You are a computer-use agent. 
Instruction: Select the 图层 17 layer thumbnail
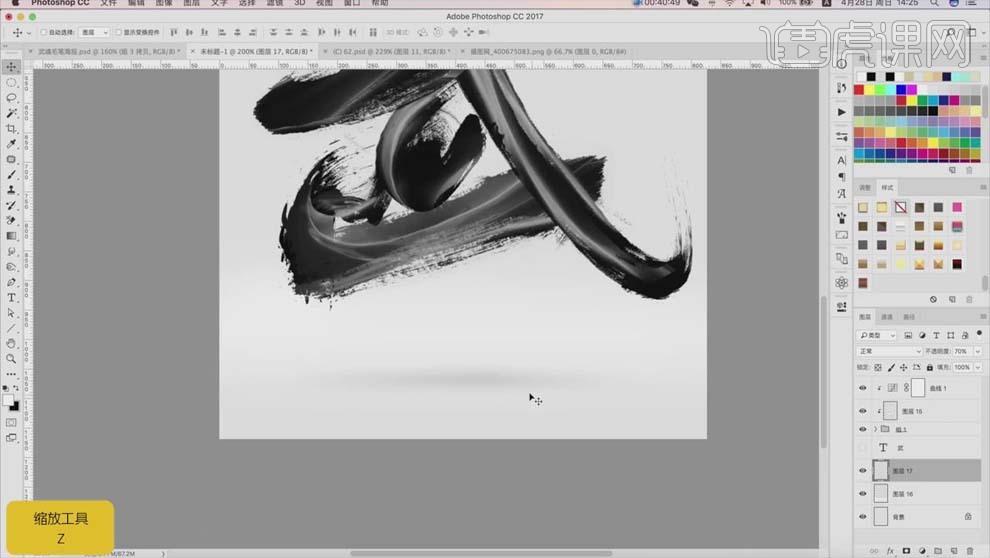pyautogui.click(x=881, y=470)
